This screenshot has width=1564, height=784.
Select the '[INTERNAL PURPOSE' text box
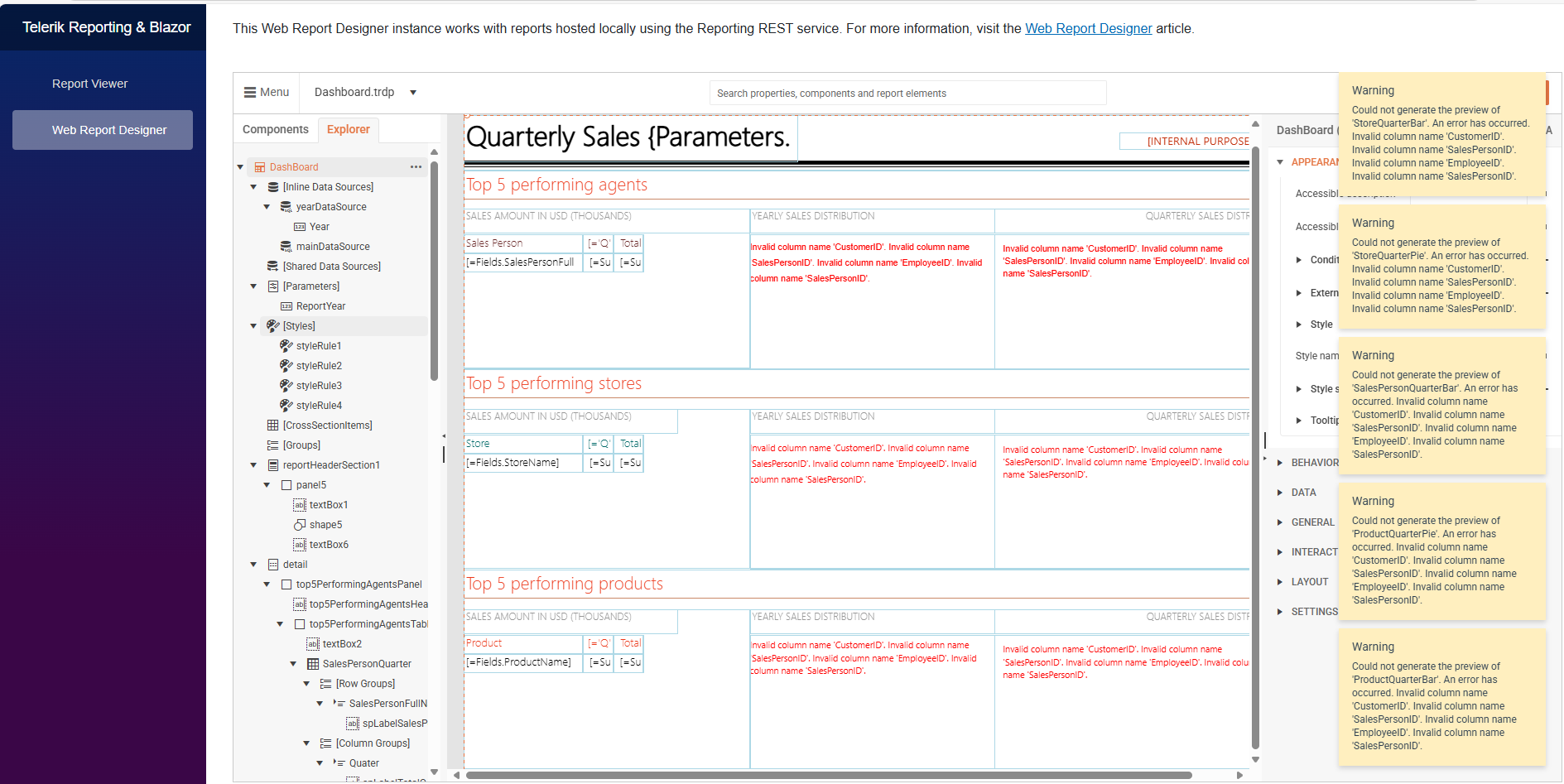1185,142
